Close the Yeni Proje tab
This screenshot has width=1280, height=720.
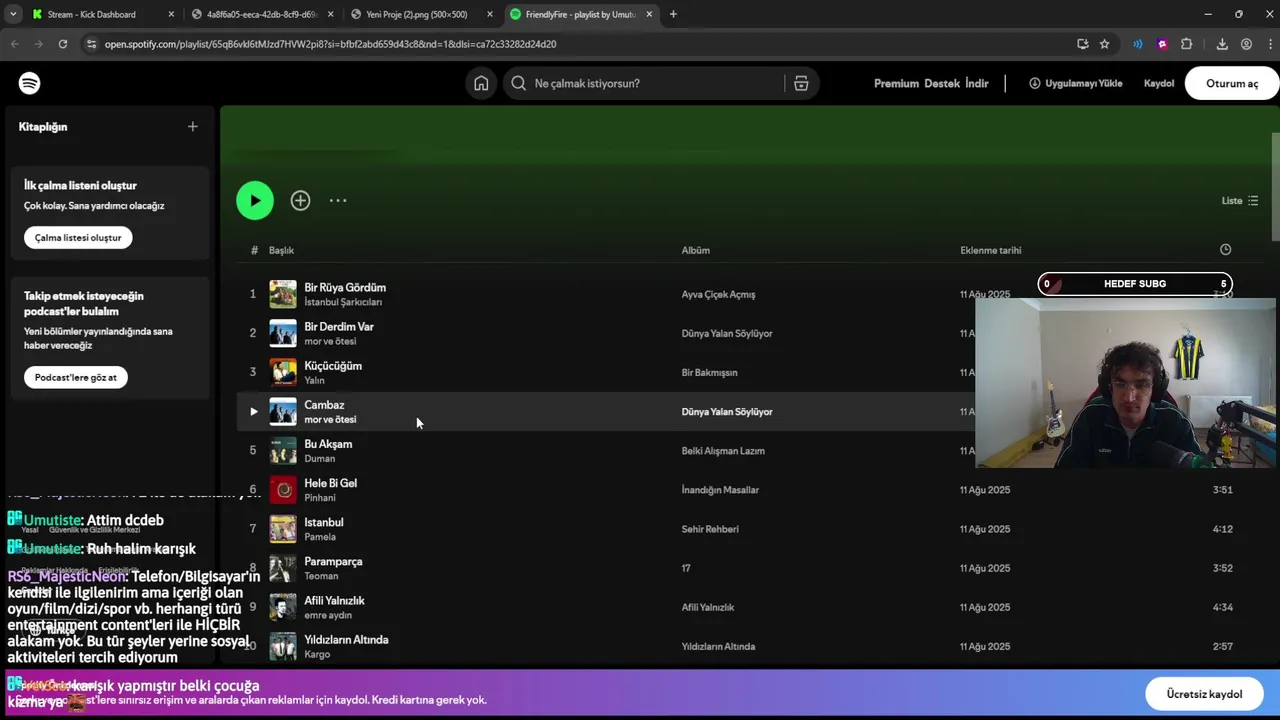click(490, 14)
